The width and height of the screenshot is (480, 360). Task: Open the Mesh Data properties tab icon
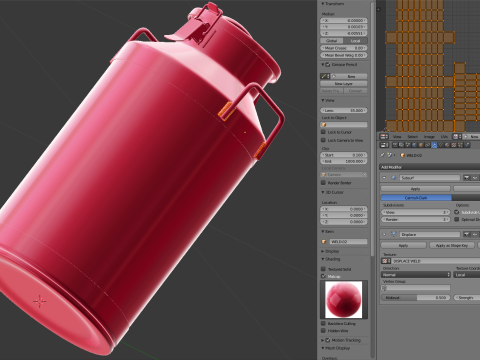[441, 145]
